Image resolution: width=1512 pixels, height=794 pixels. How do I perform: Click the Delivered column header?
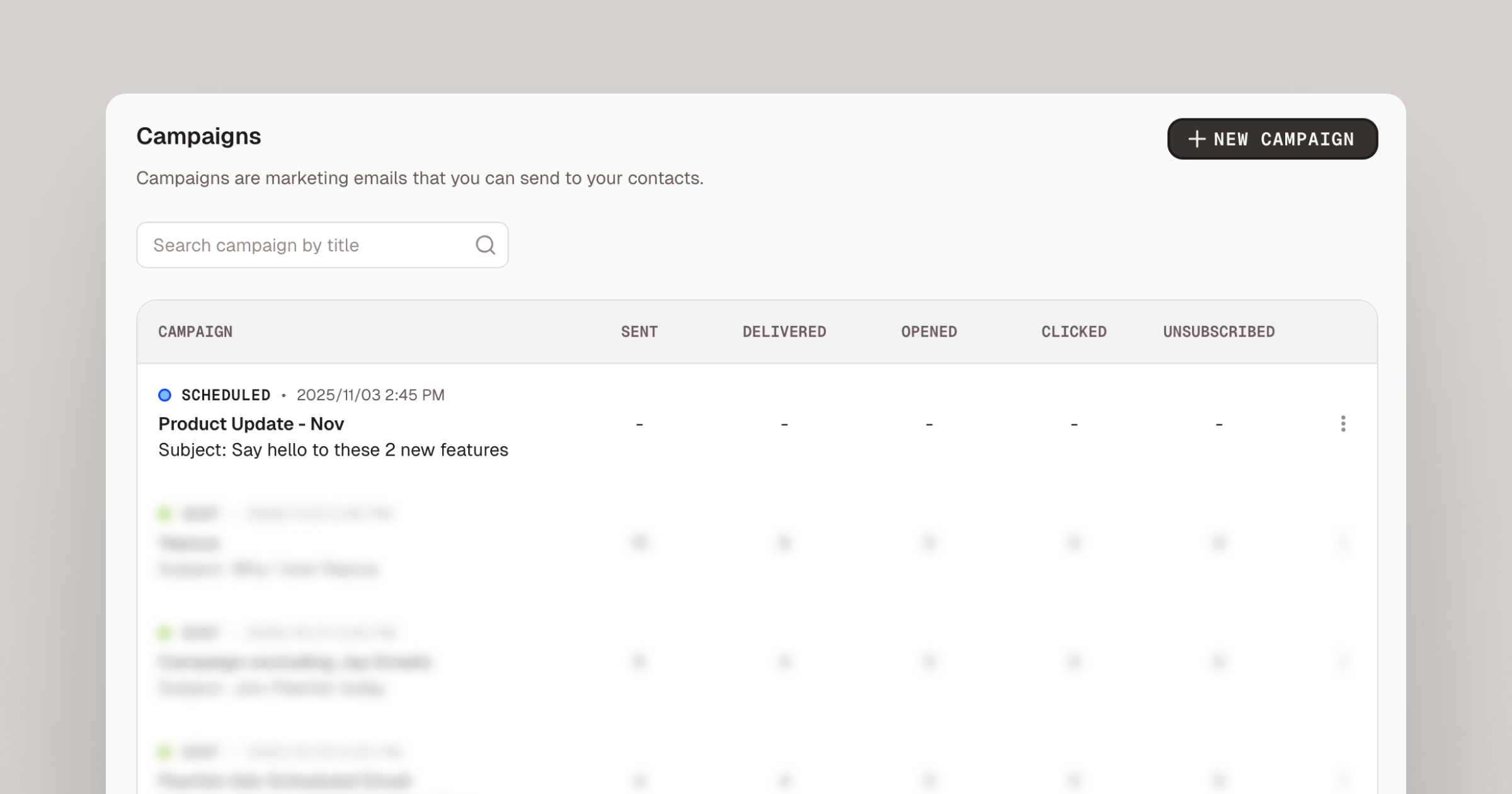[784, 331]
